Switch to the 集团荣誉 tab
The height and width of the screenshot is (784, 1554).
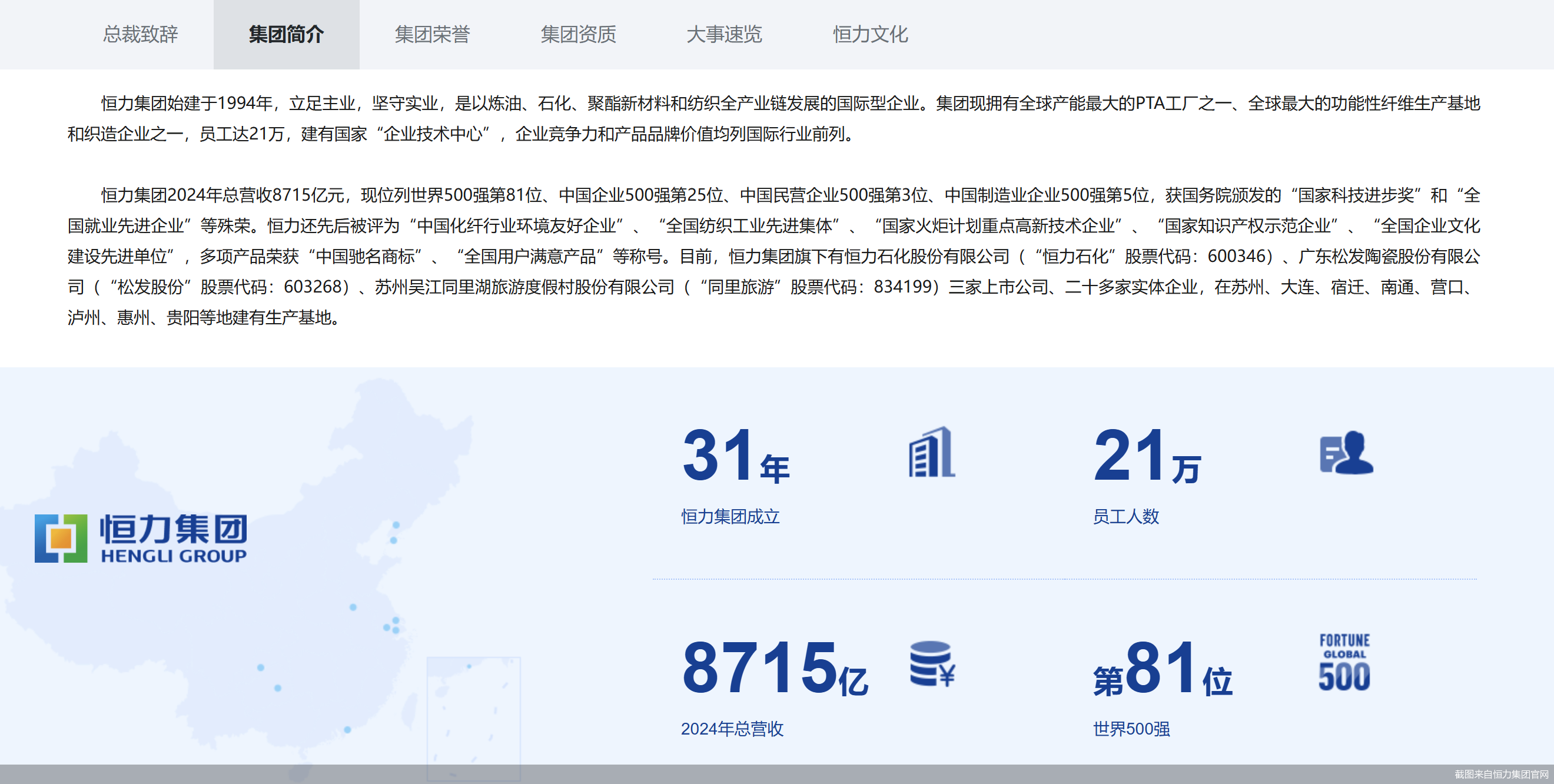(x=432, y=34)
